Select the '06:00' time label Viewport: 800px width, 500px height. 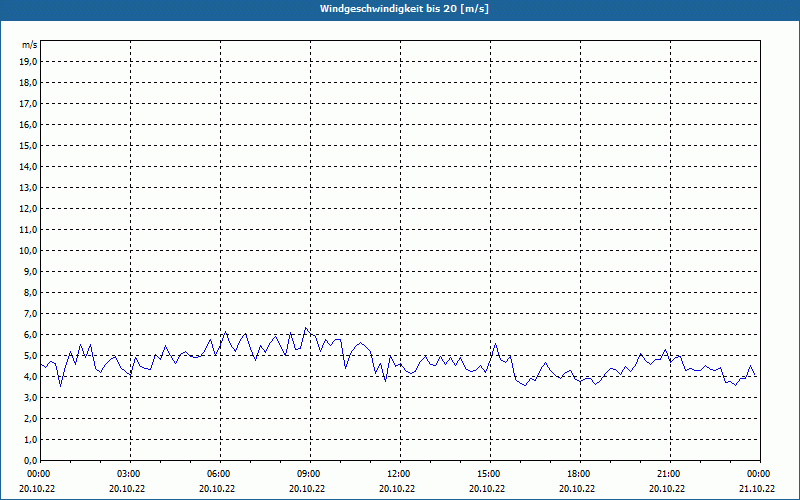click(220, 474)
